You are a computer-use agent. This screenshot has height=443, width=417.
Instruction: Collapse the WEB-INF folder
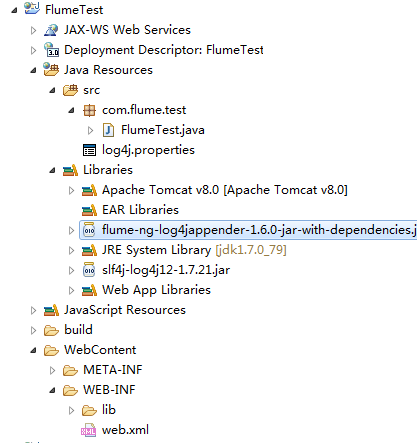[x=52, y=390]
